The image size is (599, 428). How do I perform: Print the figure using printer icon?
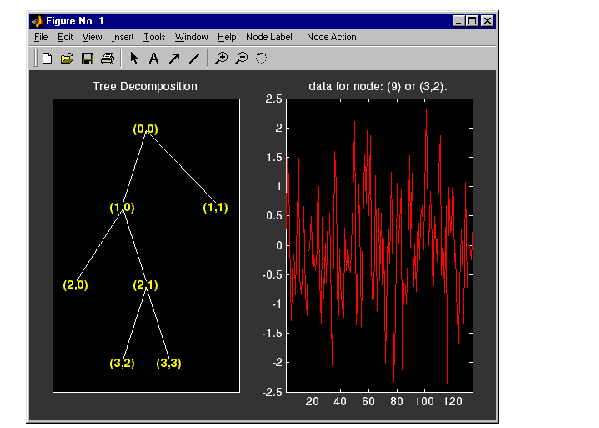[x=107, y=58]
